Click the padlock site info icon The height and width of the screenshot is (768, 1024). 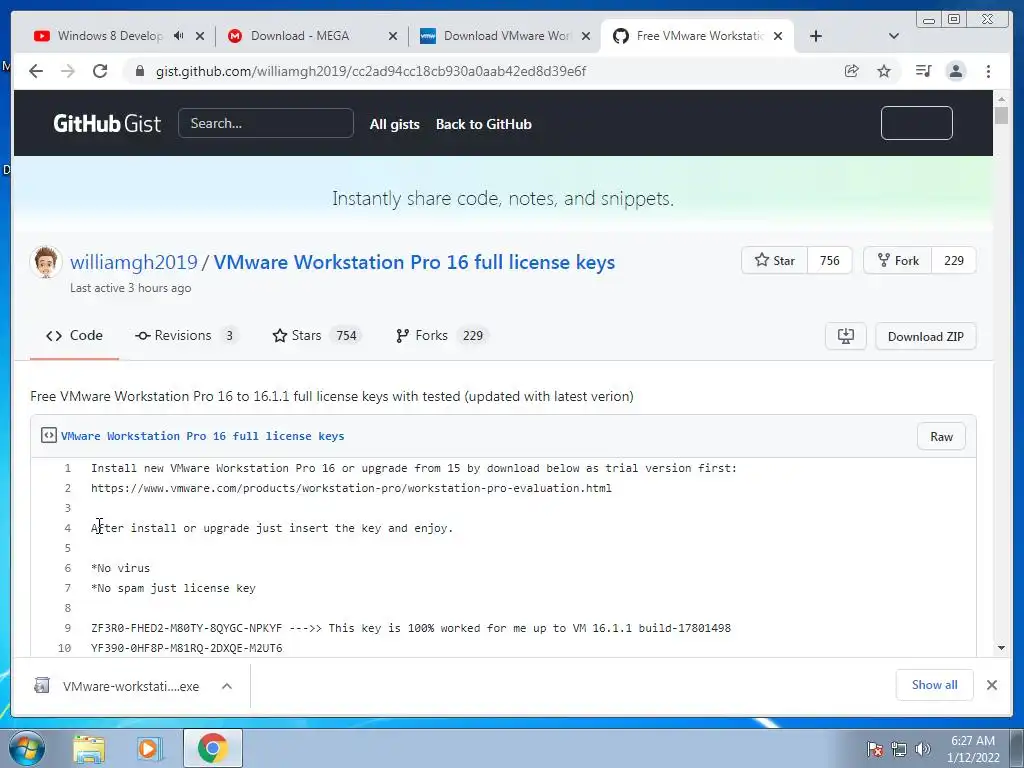[x=139, y=71]
